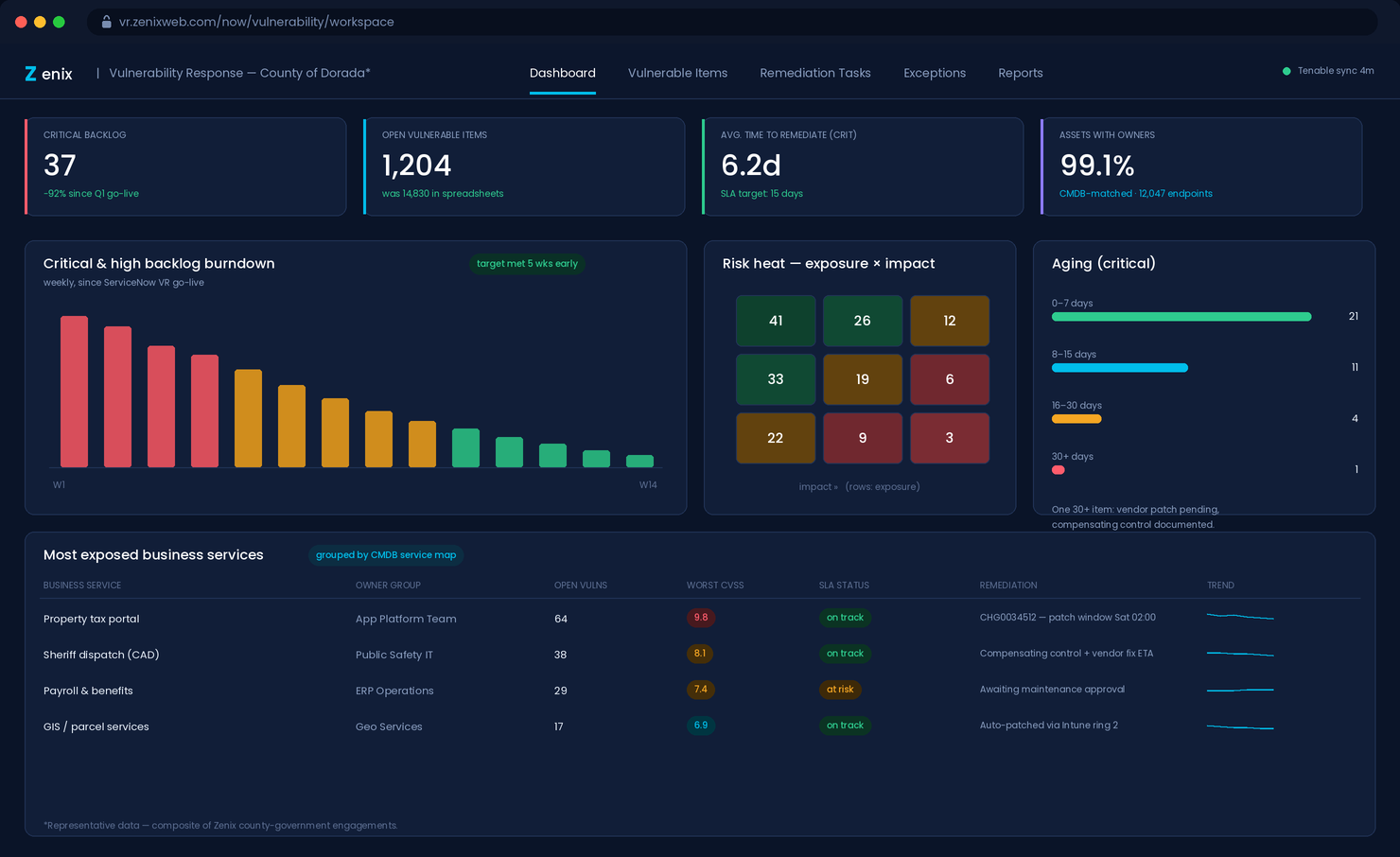Image resolution: width=1400 pixels, height=857 pixels.
Task: Click the 9.8 CVSS score badge
Action: [701, 618]
